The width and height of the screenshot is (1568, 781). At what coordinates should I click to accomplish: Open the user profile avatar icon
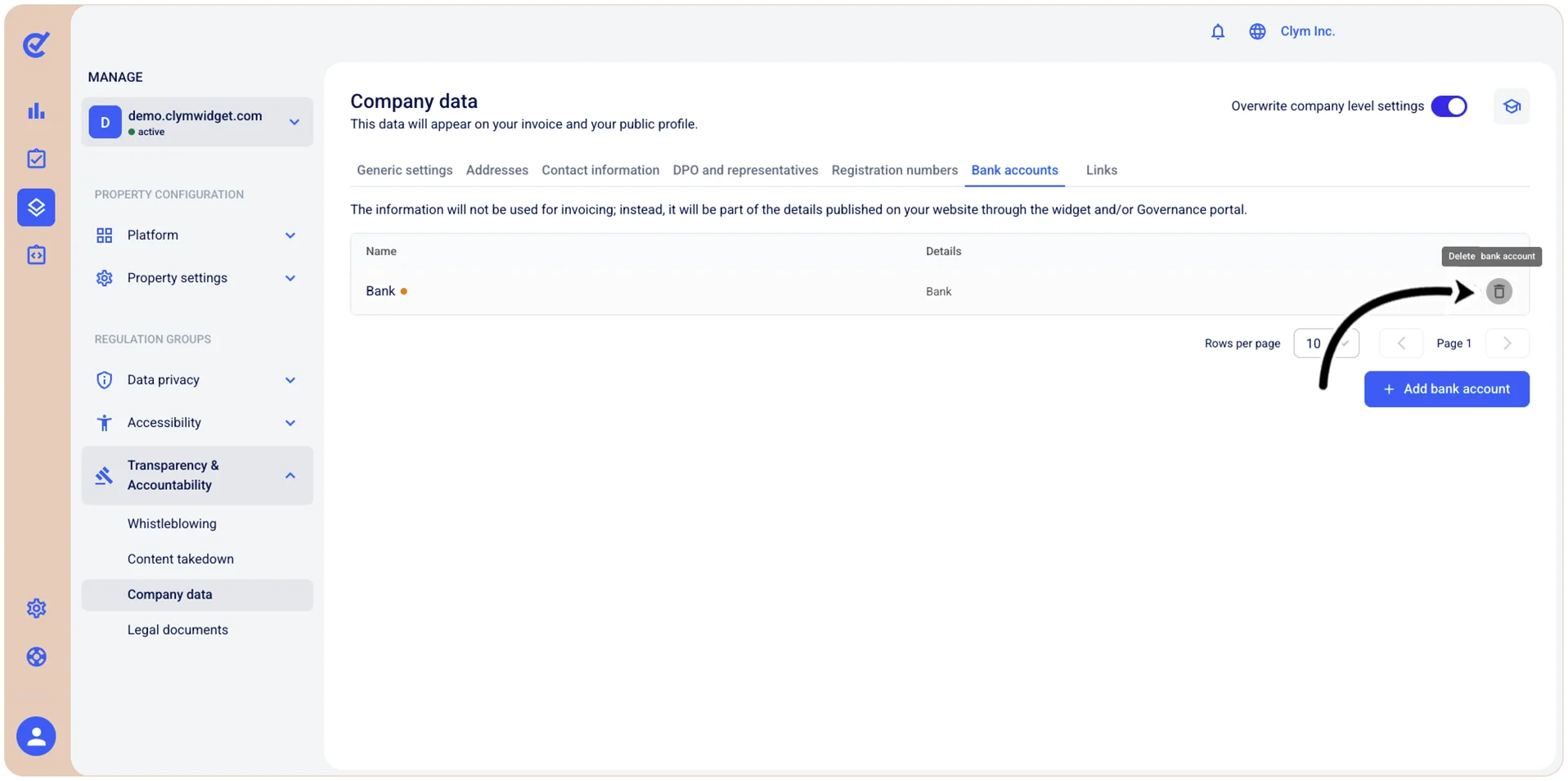coord(36,736)
